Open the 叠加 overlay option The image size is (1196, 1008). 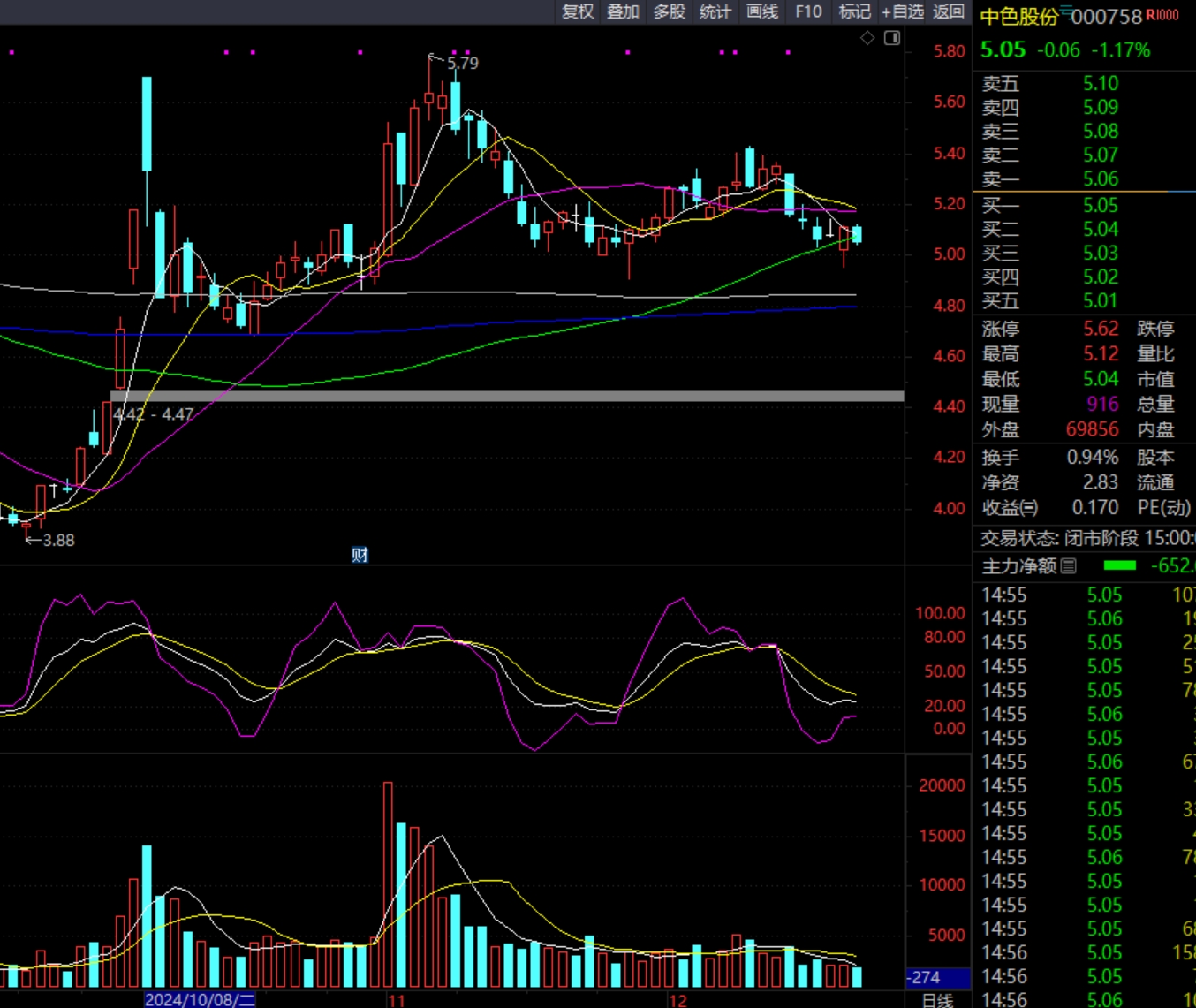pos(623,11)
